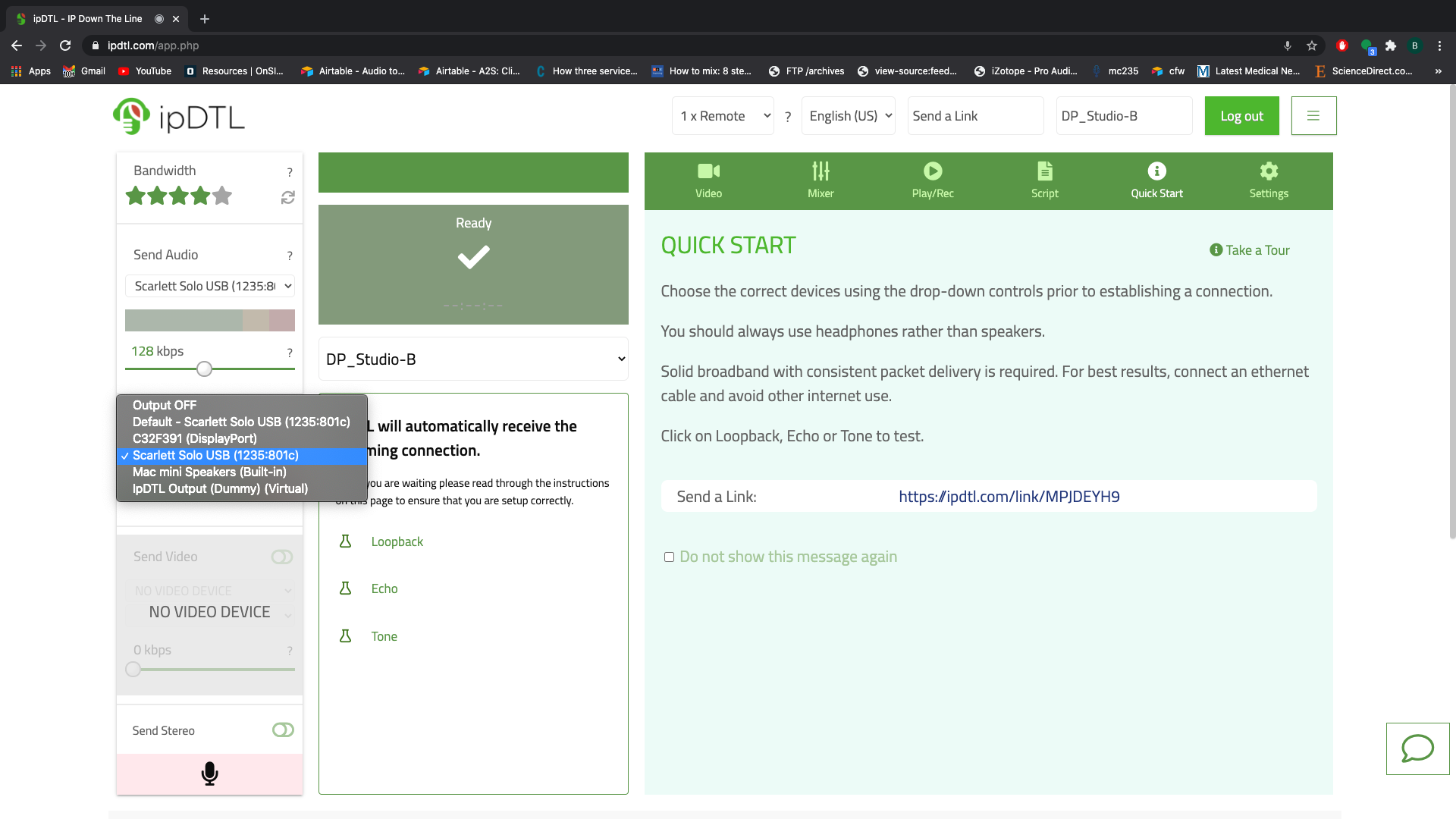Toggle the Send Video switch

(282, 557)
